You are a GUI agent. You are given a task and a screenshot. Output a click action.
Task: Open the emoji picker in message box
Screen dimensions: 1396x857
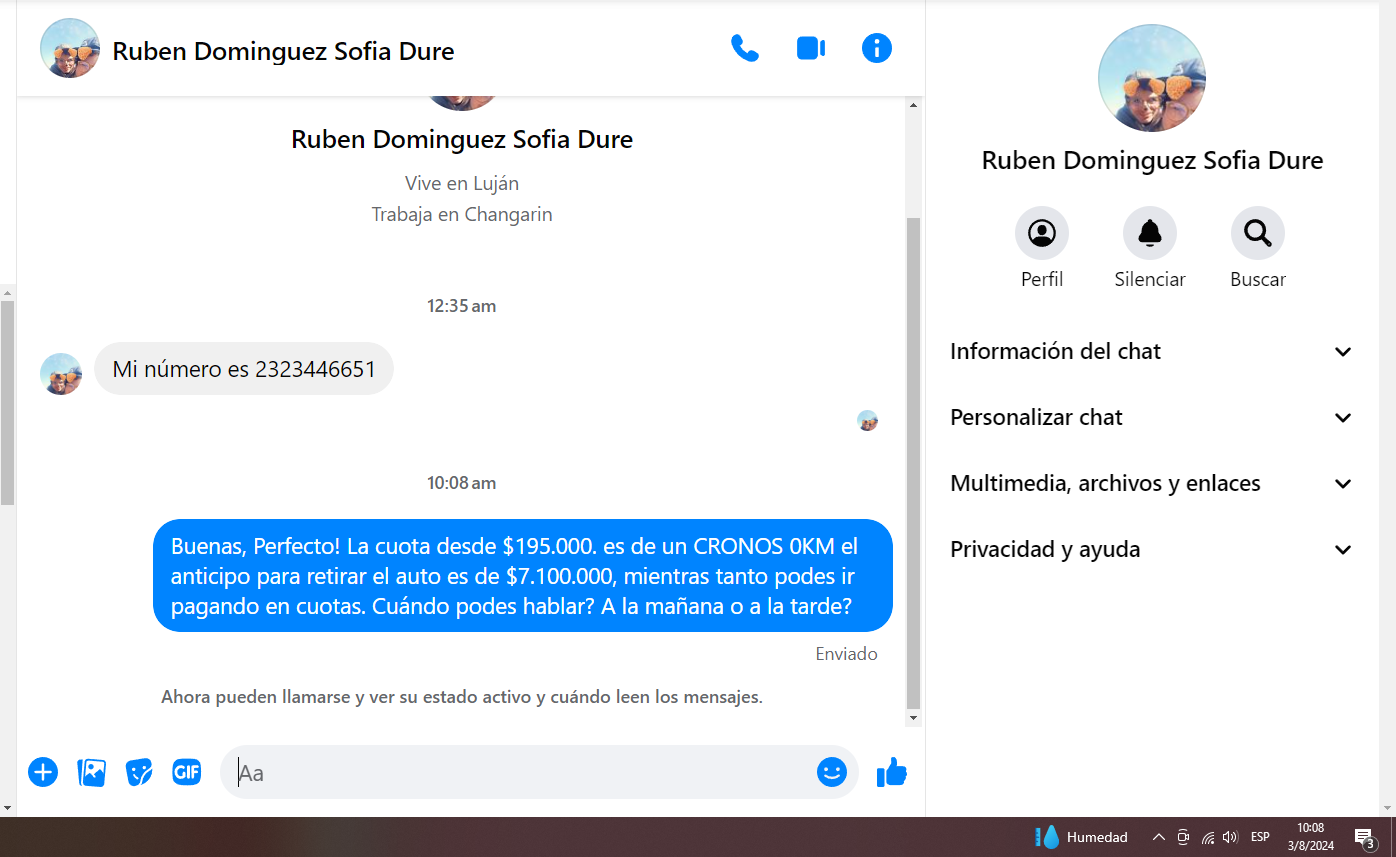[831, 772]
